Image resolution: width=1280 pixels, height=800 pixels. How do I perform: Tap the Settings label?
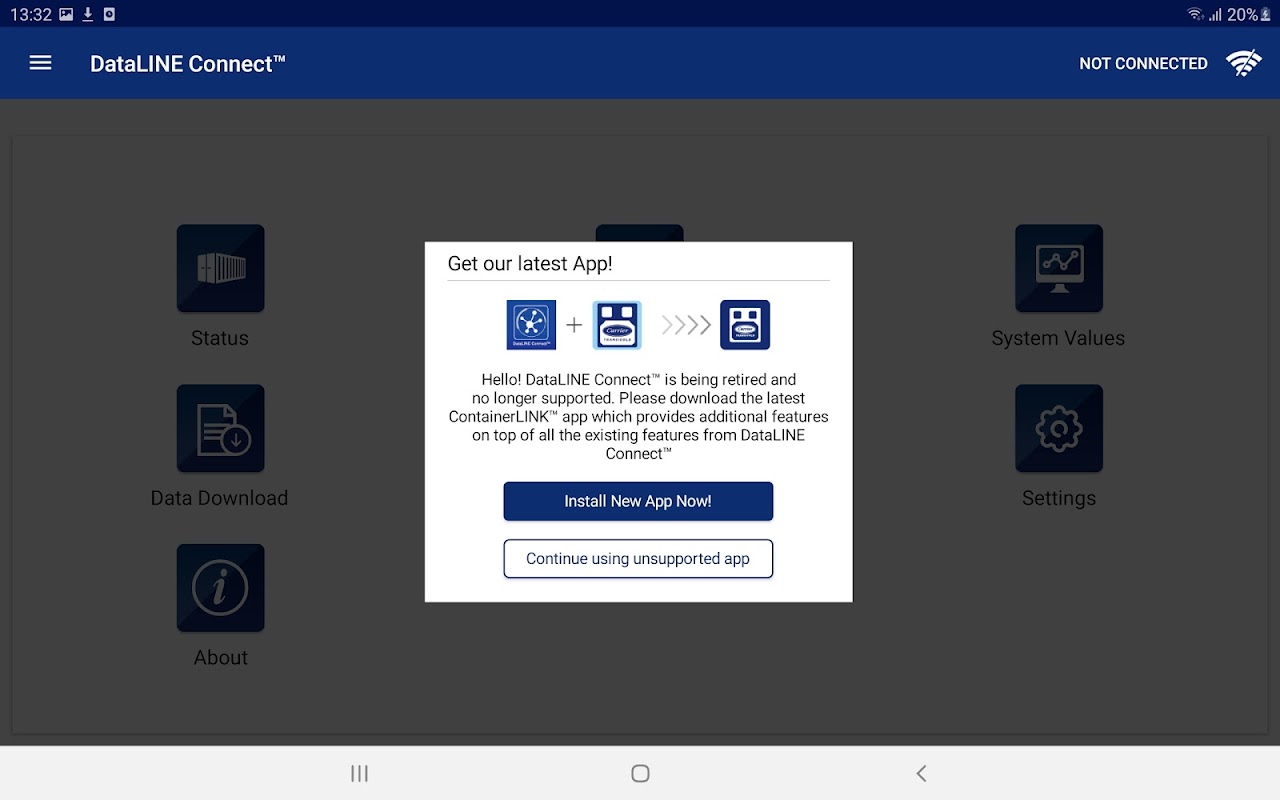(1059, 498)
